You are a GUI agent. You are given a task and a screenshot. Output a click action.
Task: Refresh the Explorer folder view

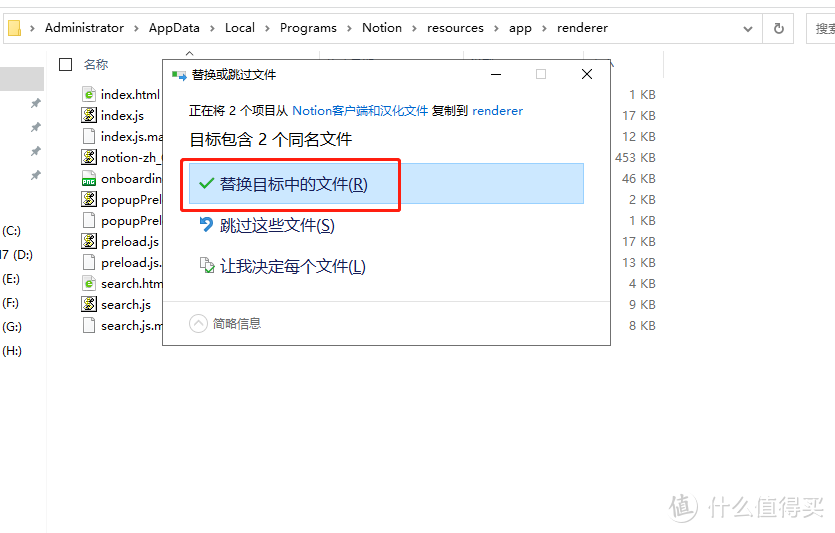point(779,28)
